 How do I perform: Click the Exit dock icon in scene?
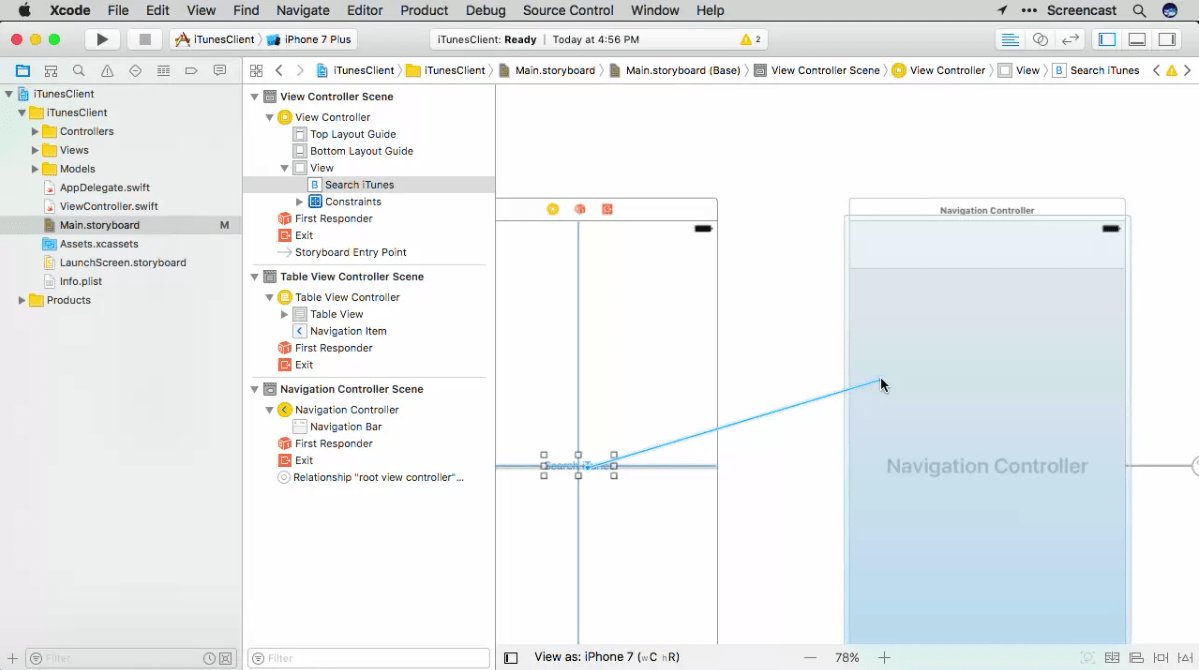pos(607,209)
